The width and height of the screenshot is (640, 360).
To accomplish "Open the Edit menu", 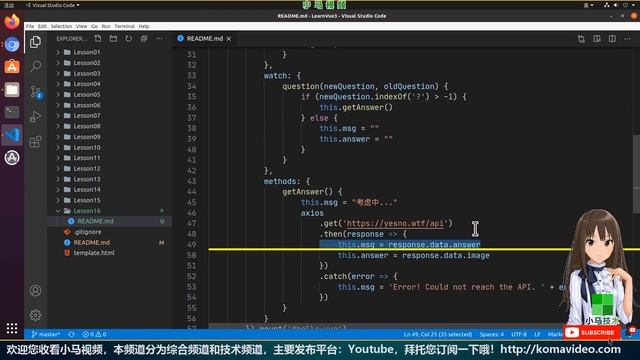I will 42,26.
